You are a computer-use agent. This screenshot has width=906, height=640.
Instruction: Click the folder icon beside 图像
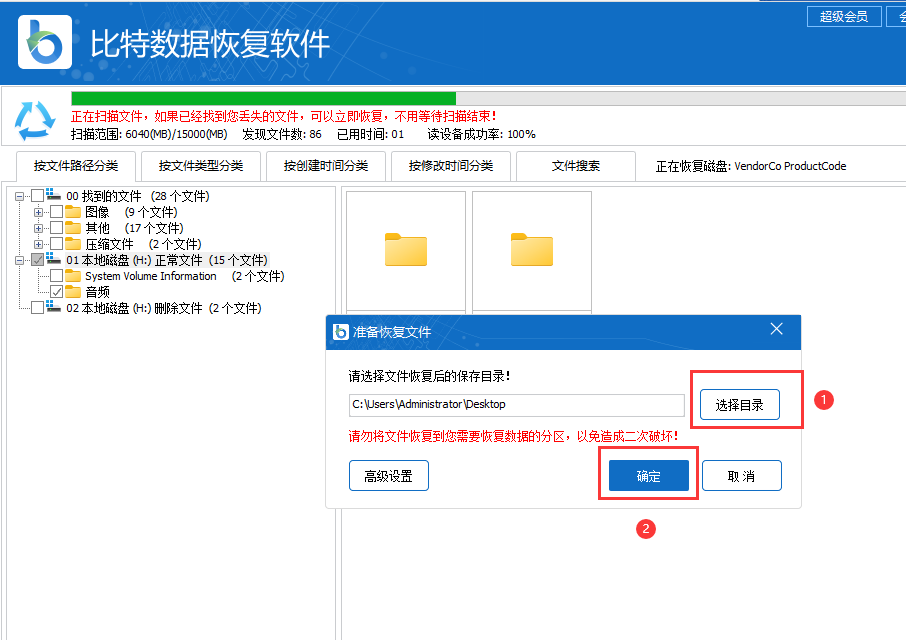click(x=73, y=211)
